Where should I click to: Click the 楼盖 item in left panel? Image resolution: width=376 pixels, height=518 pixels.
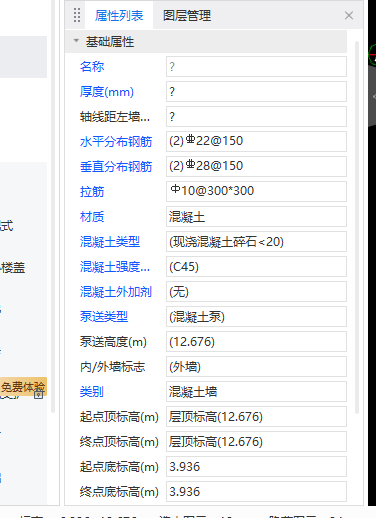point(13,268)
